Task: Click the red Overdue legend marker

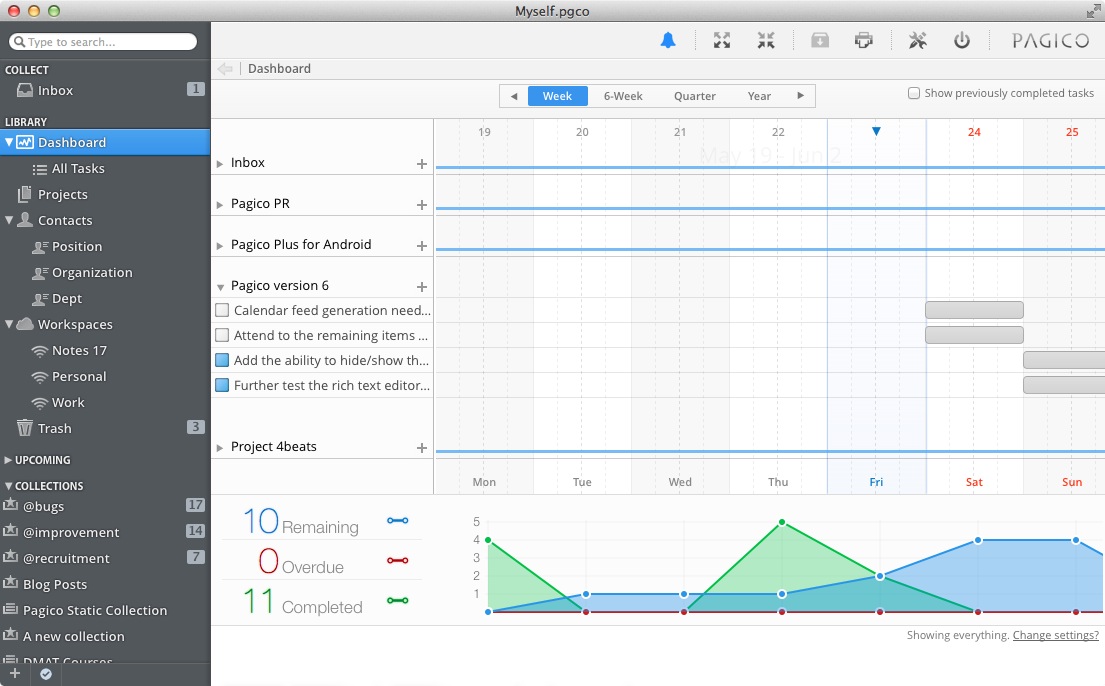Action: coord(397,561)
